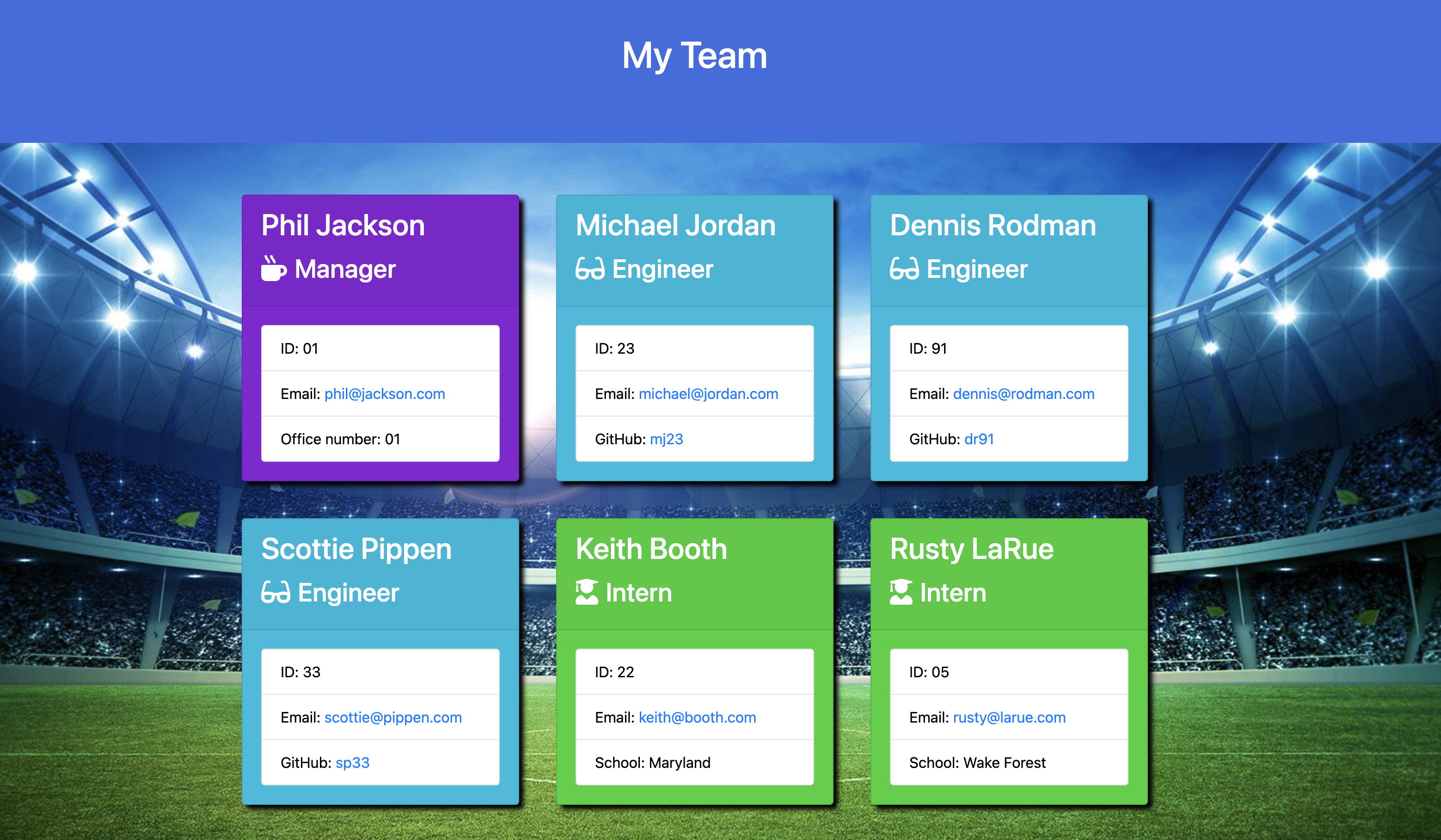Open the michael@jordan.com email link
The width and height of the screenshot is (1441, 840).
(708, 394)
